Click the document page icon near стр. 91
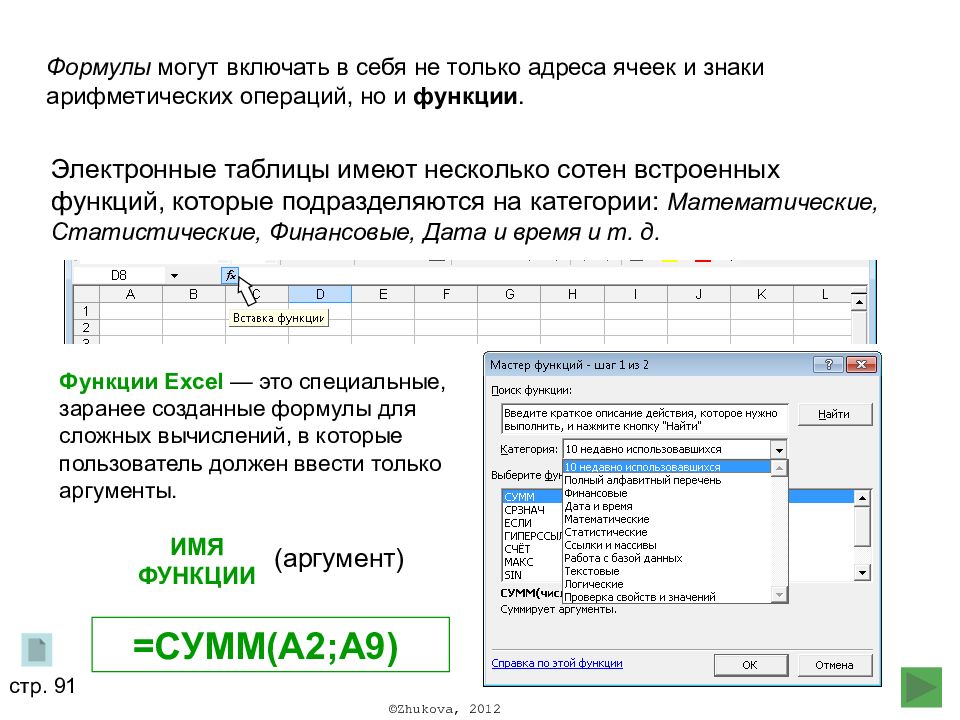960x720 pixels. point(37,650)
